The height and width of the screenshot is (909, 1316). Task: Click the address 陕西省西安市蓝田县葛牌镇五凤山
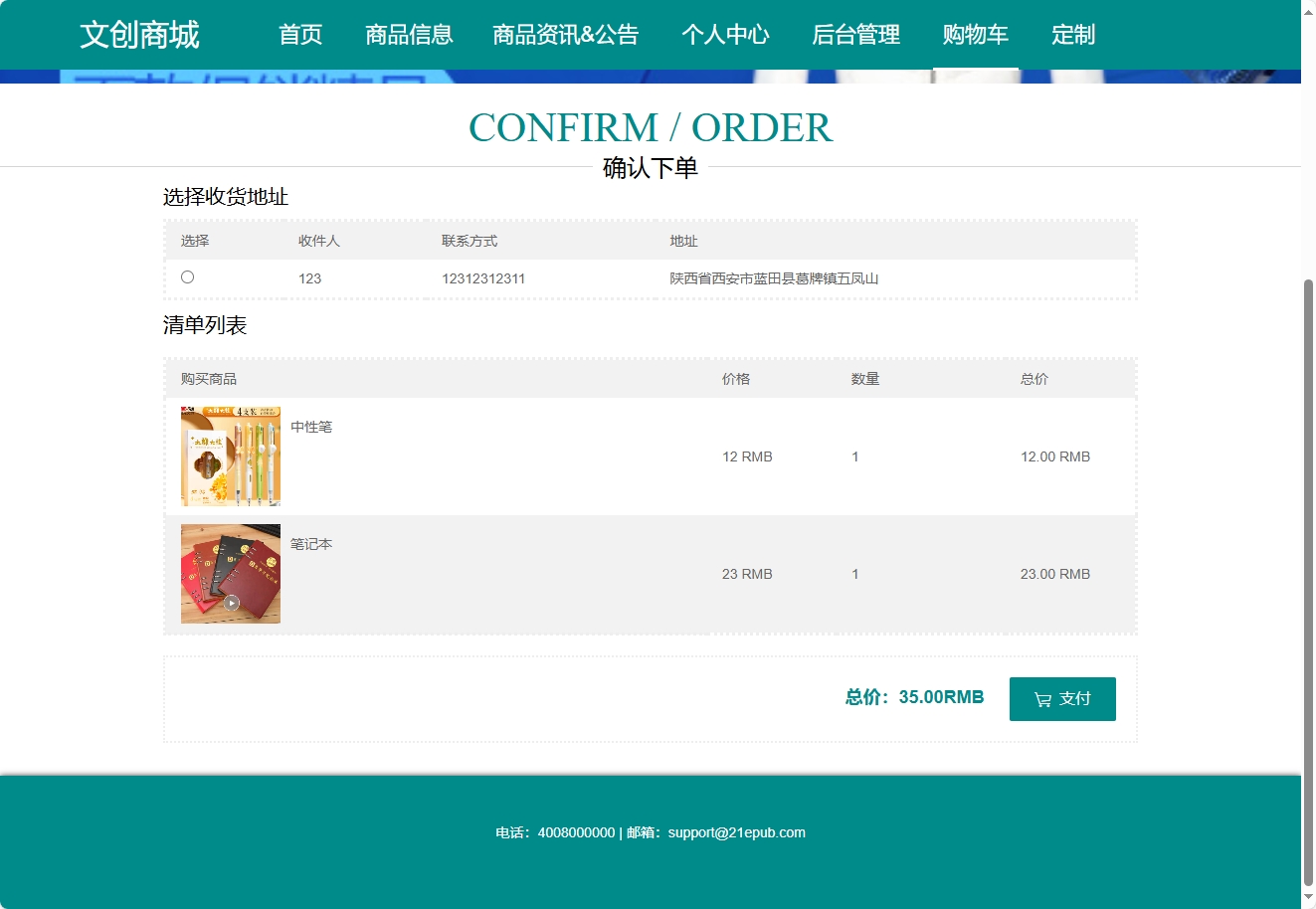[774, 278]
